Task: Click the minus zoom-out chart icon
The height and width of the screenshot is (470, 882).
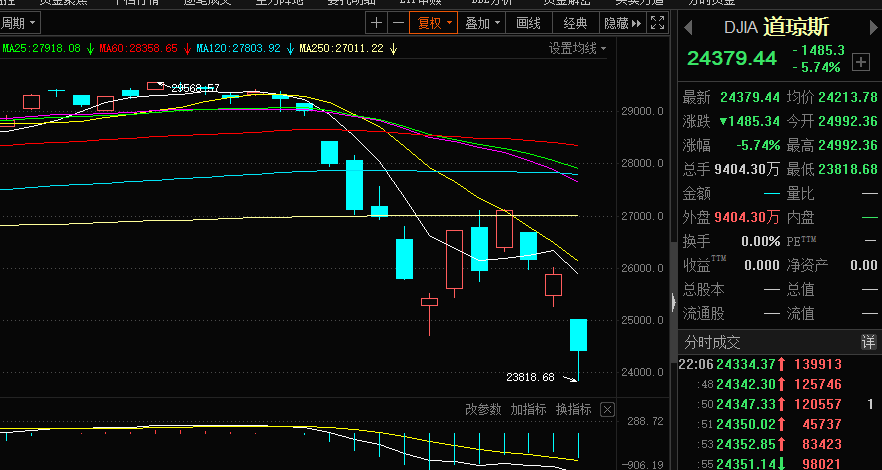Action: 398,22
